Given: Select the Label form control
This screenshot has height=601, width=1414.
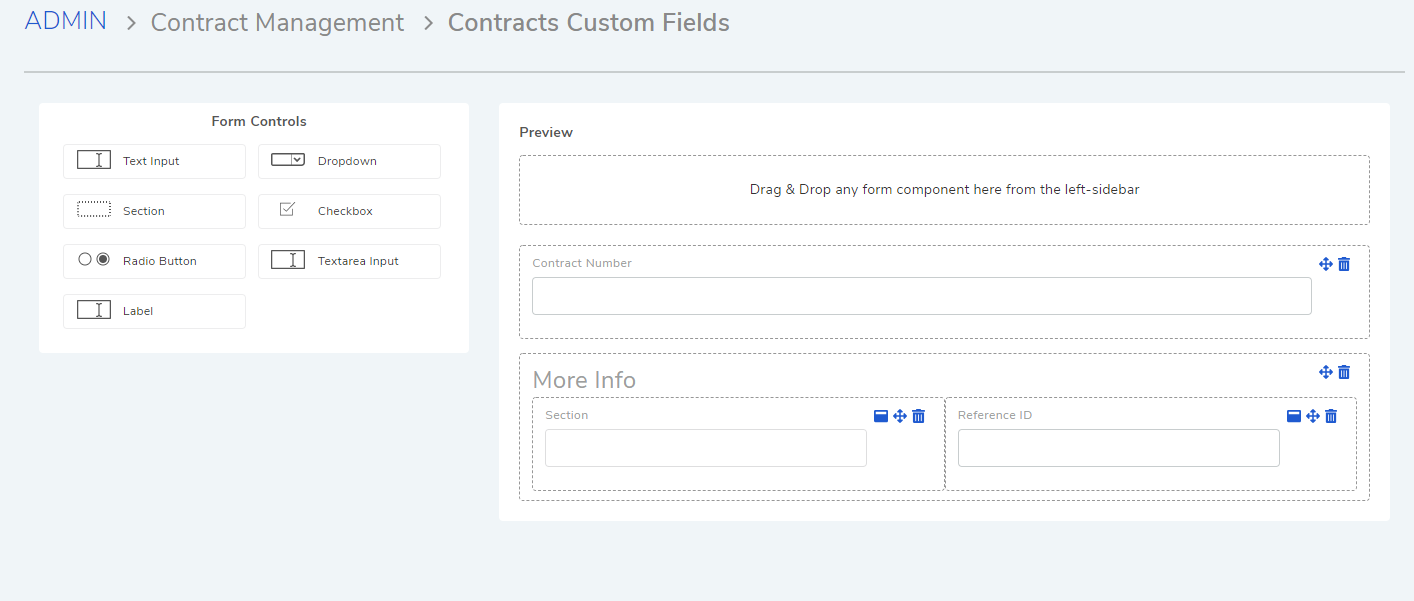Looking at the screenshot, I should click(154, 311).
